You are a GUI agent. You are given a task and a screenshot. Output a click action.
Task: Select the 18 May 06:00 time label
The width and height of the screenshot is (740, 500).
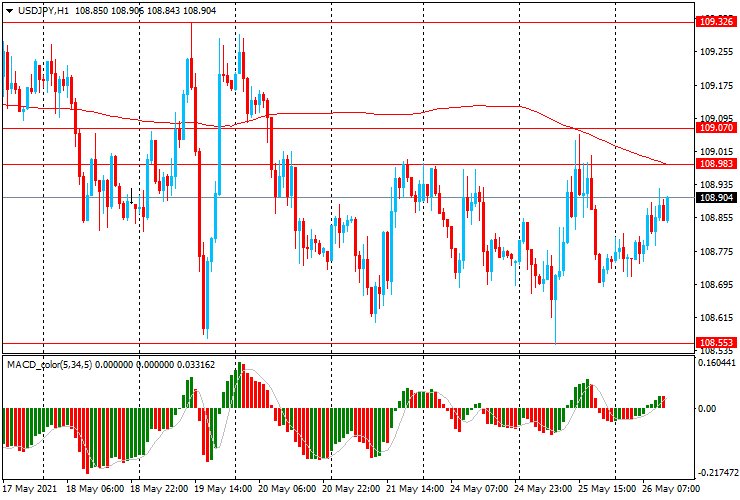pyautogui.click(x=95, y=490)
